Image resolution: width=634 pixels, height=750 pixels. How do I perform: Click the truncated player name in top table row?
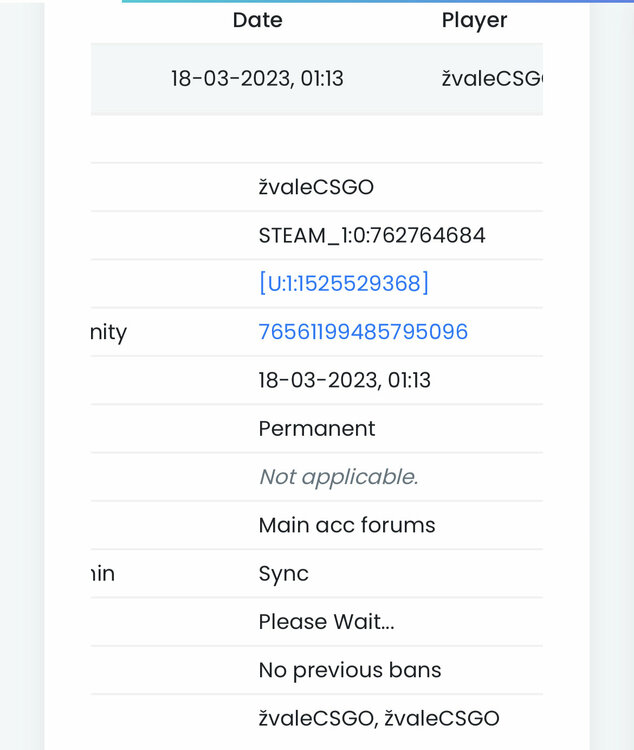point(491,79)
